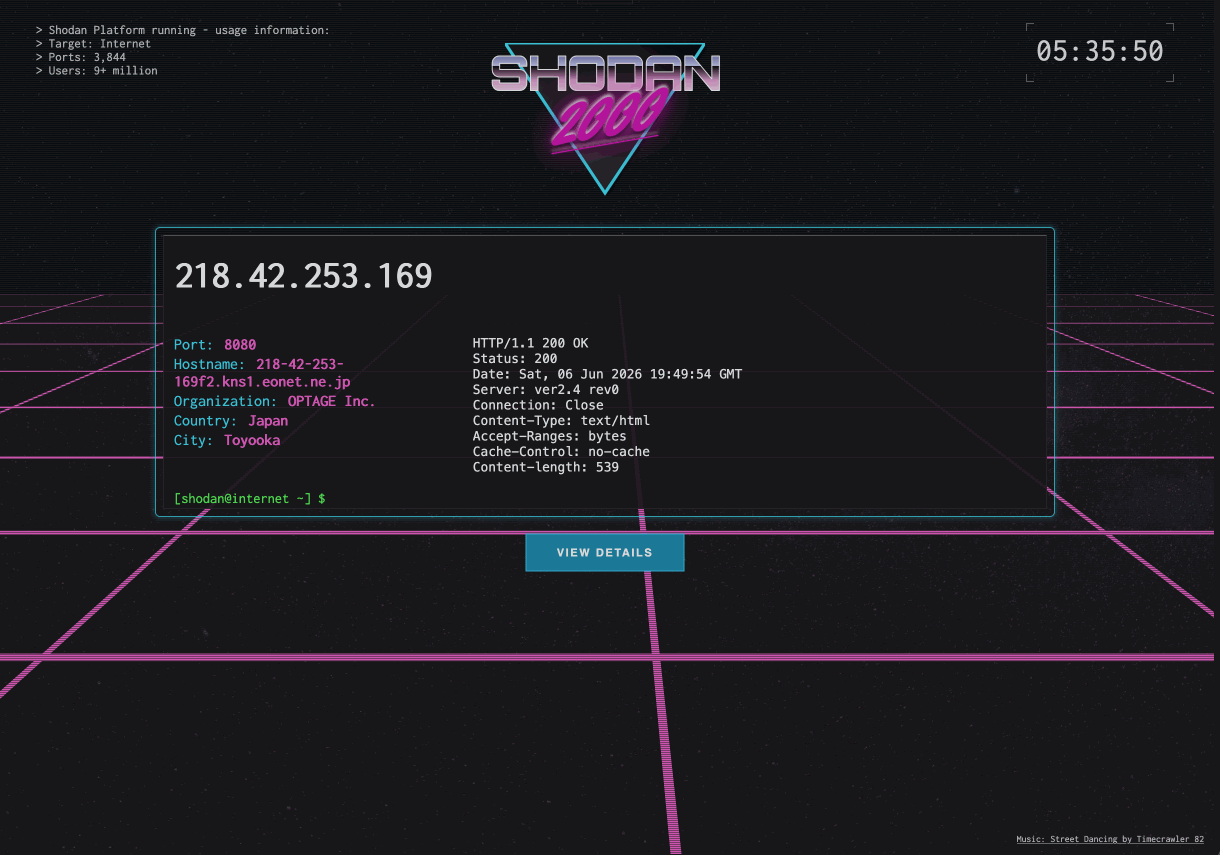Select the IP address 218.42.253.169
Image resolution: width=1220 pixels, height=855 pixels.
pos(304,277)
